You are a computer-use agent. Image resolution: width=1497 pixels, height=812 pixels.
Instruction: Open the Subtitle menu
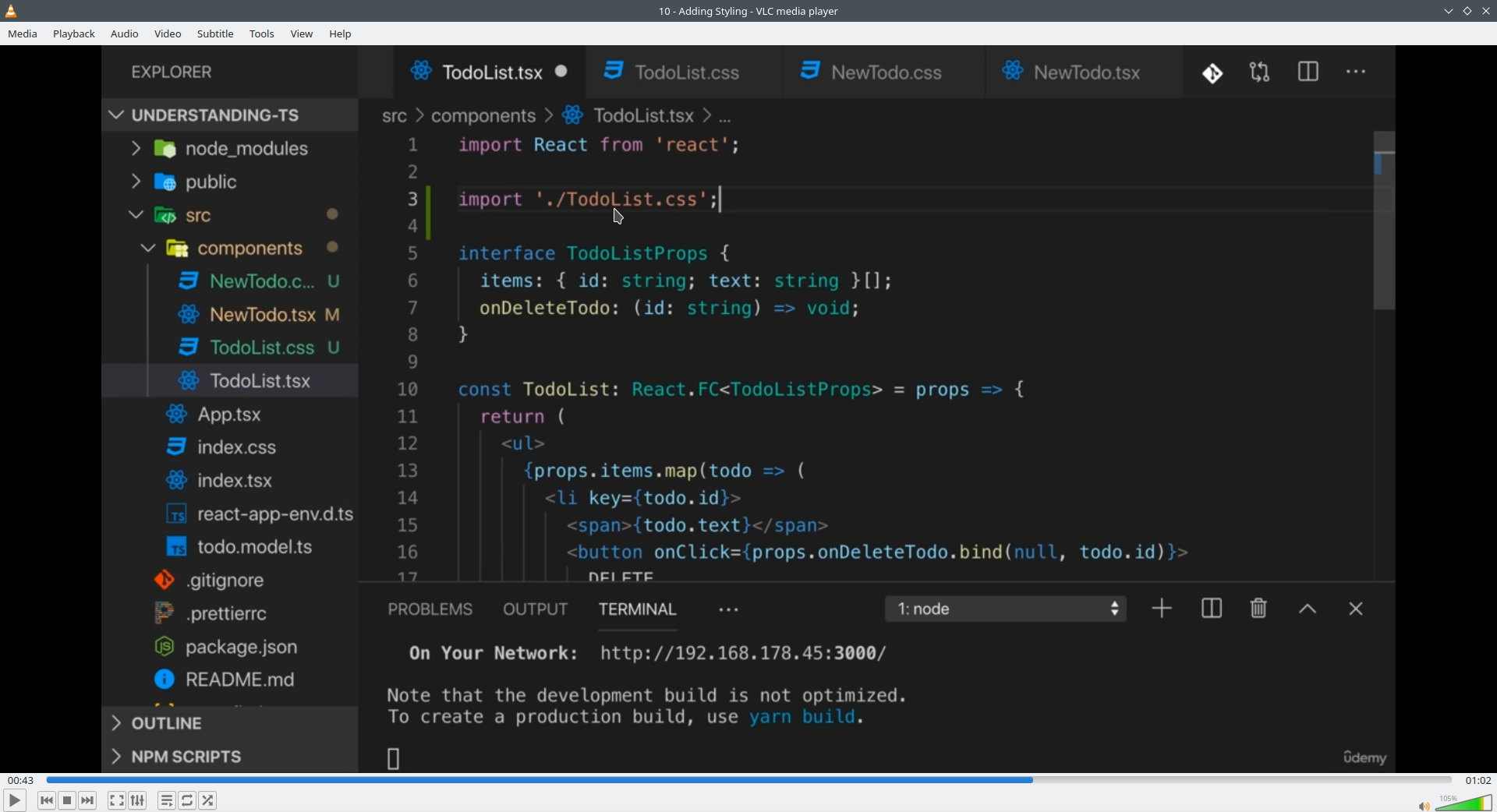215,34
